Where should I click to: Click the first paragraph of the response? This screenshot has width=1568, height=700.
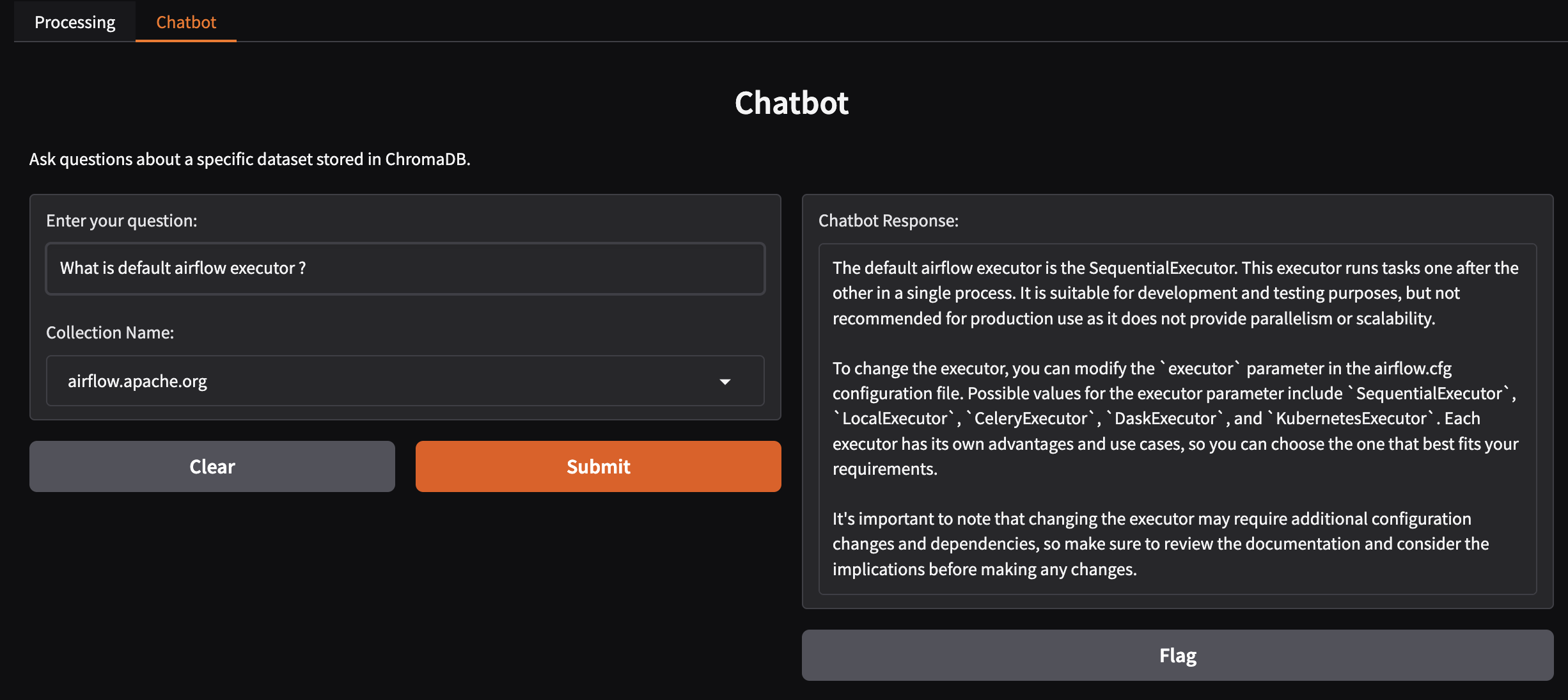[x=1175, y=293]
